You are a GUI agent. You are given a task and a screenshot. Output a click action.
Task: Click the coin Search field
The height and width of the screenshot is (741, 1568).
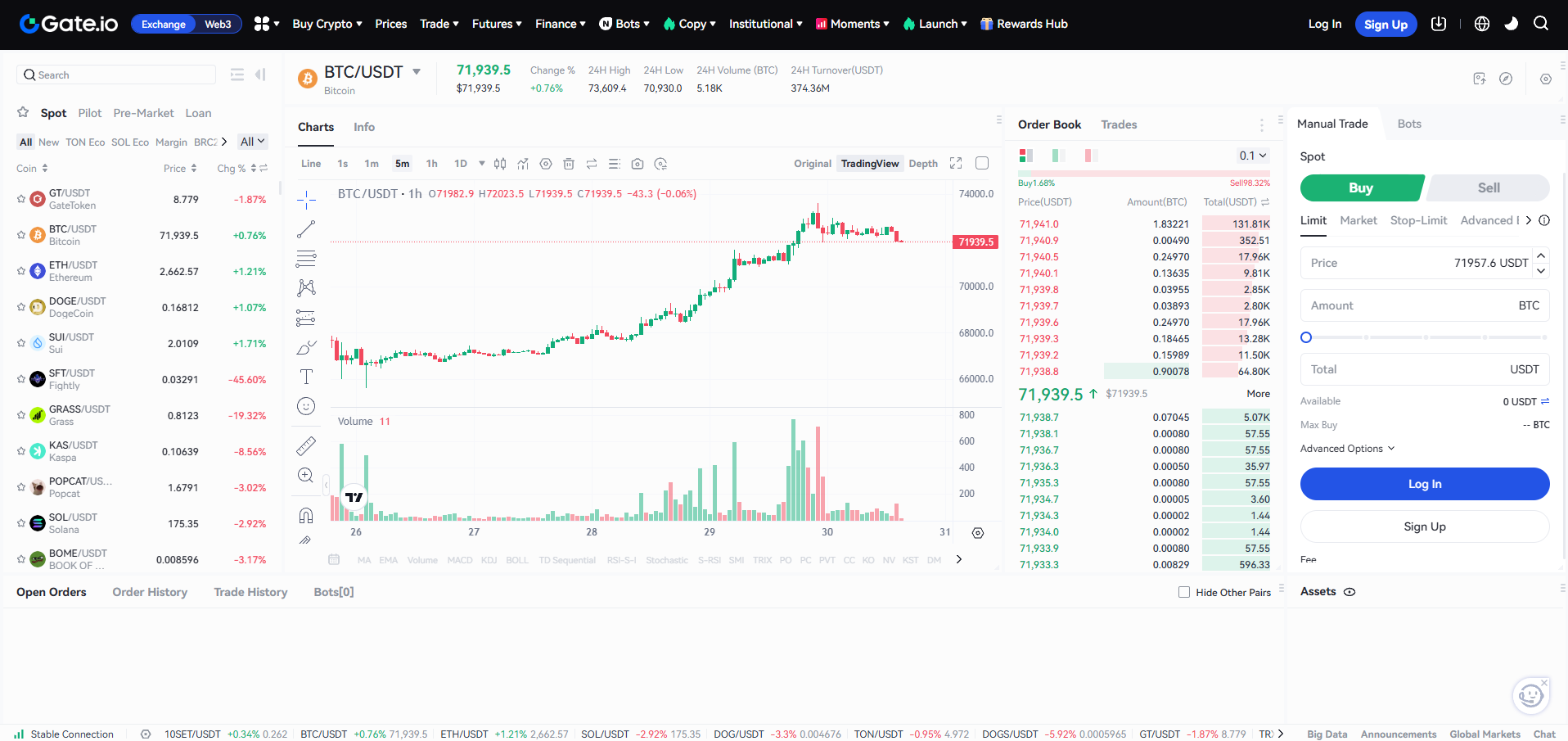tap(116, 75)
